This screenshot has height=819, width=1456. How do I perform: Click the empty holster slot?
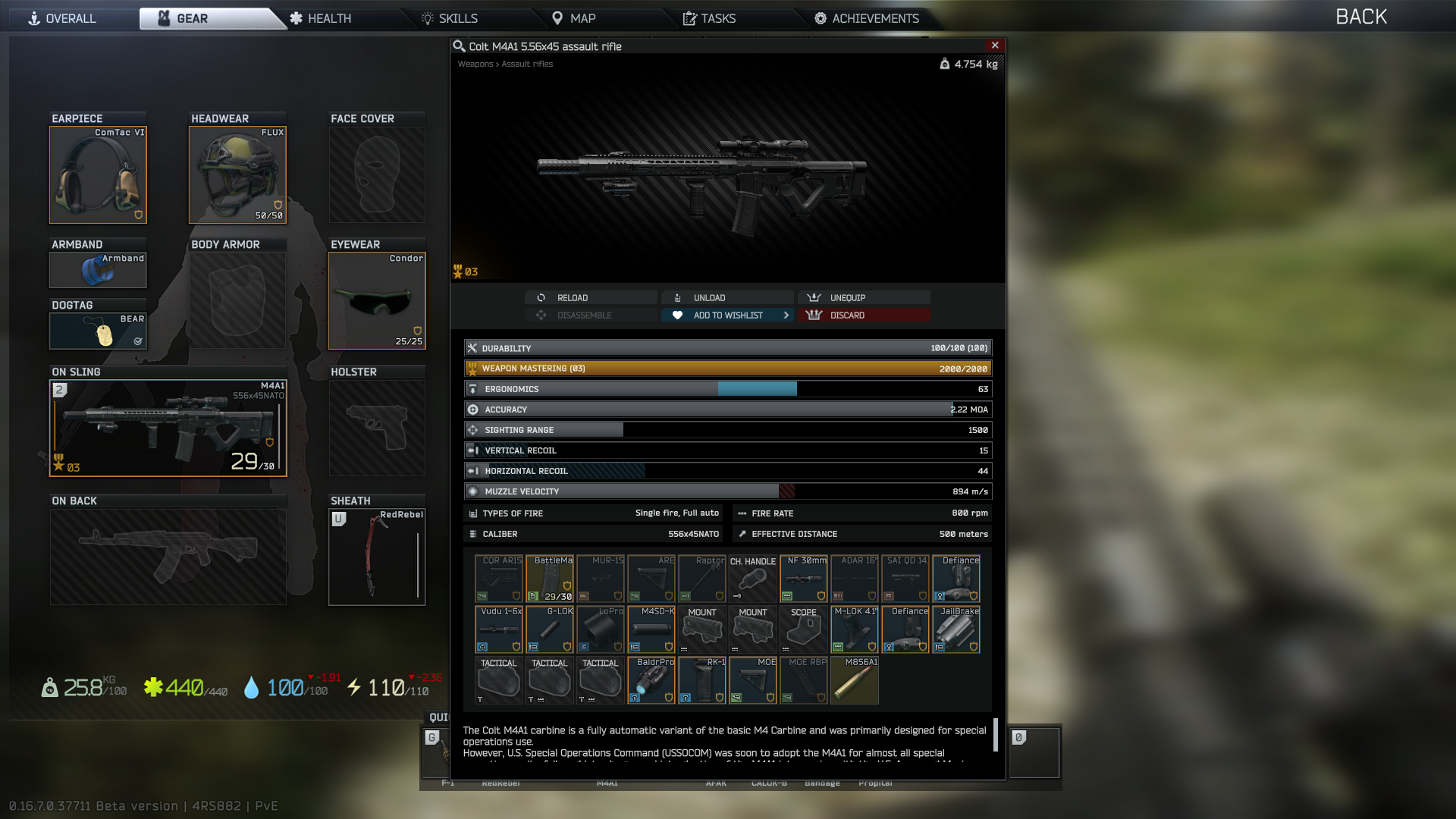pyautogui.click(x=377, y=428)
